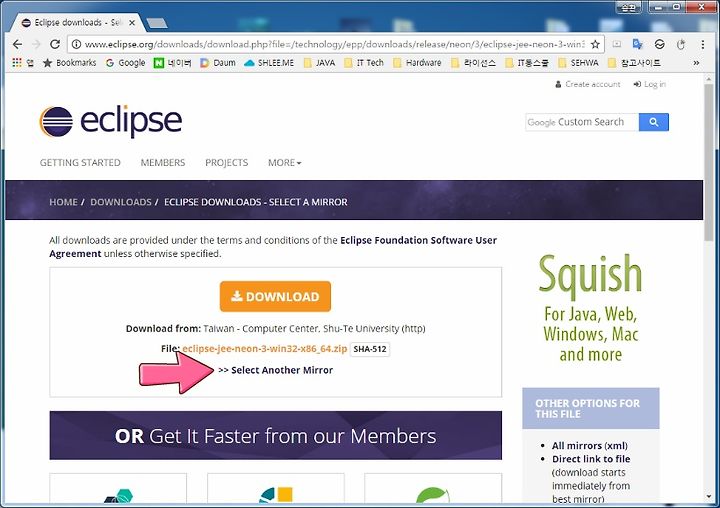Click the browser Forward arrow
The width and height of the screenshot is (720, 508).
(36, 44)
